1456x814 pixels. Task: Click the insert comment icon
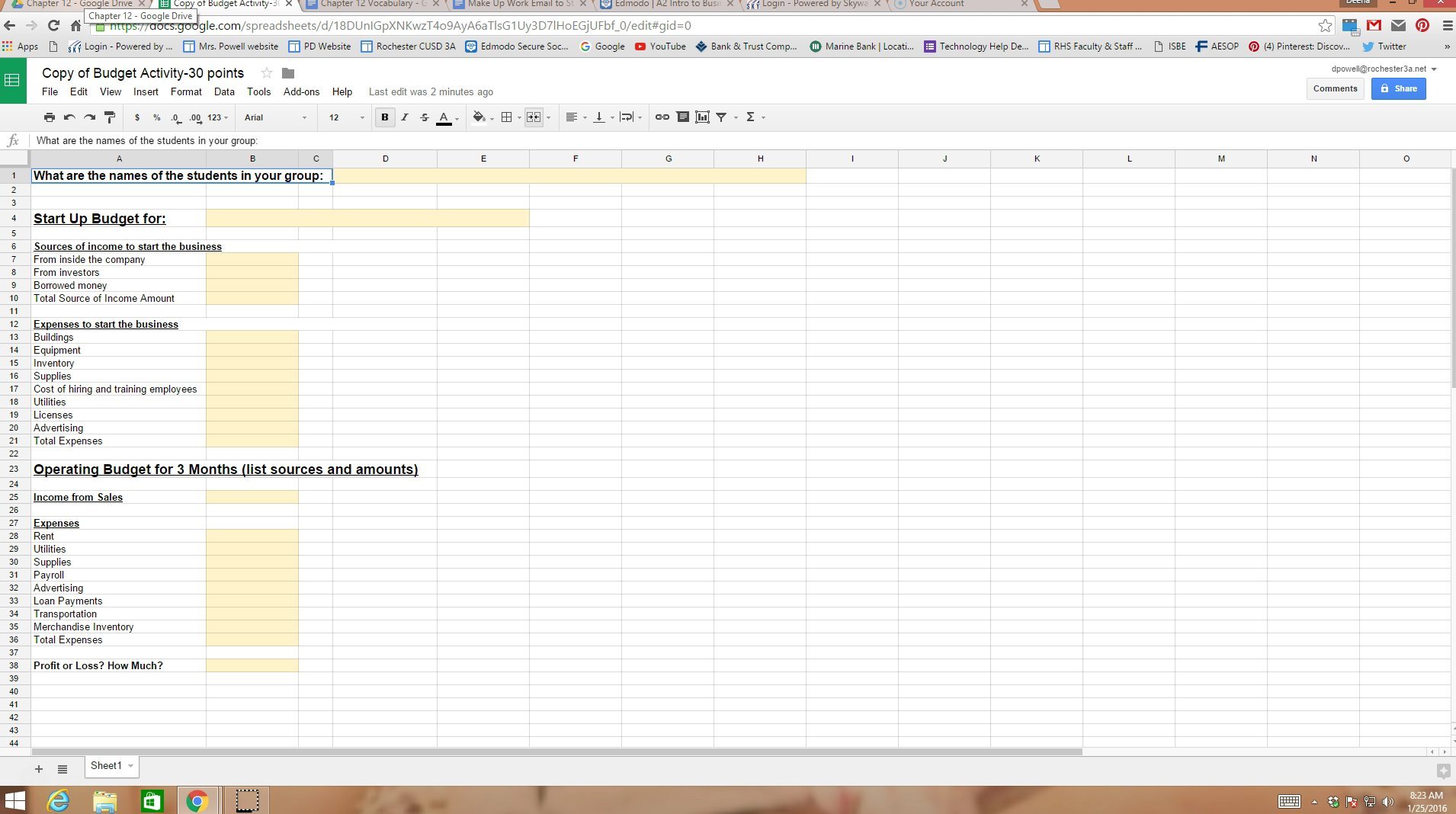tap(683, 117)
